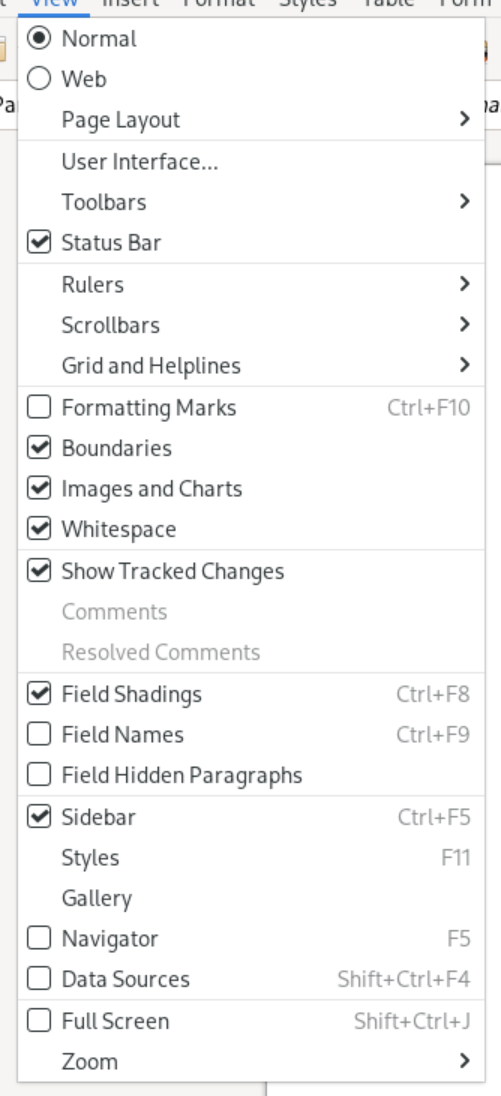Disable the Whitespace option

coord(38,529)
